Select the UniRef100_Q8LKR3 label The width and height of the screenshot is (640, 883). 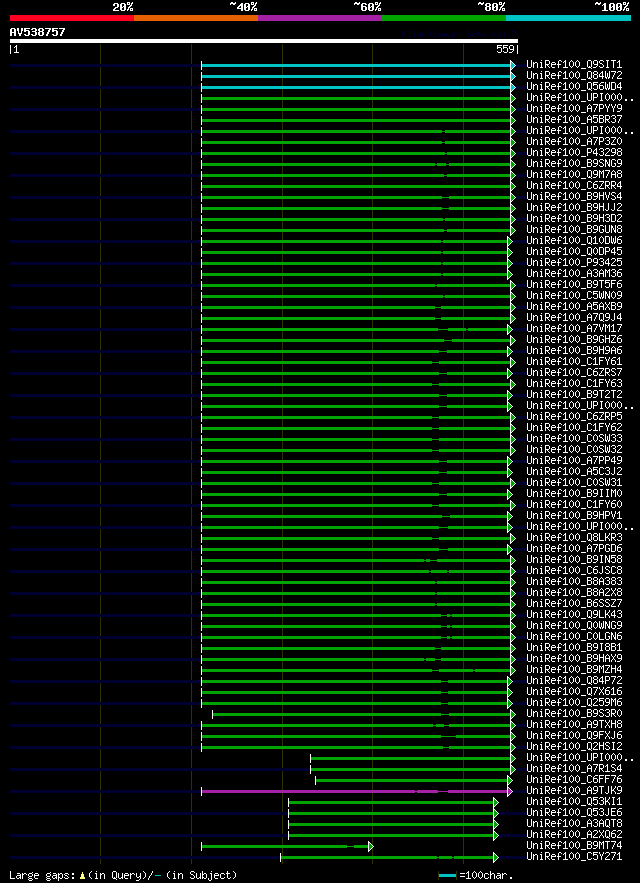click(x=574, y=538)
